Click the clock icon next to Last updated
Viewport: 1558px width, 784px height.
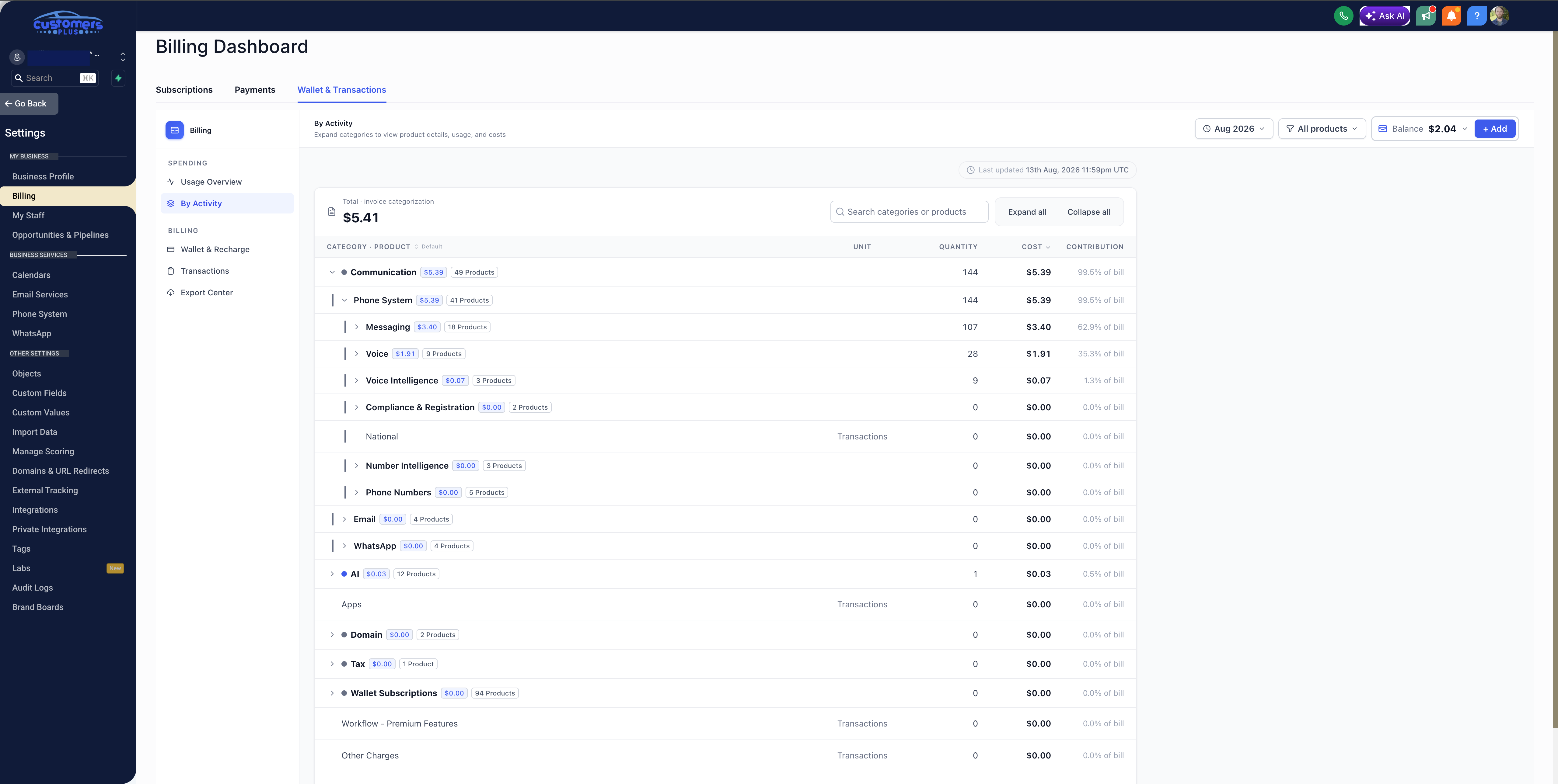[970, 170]
